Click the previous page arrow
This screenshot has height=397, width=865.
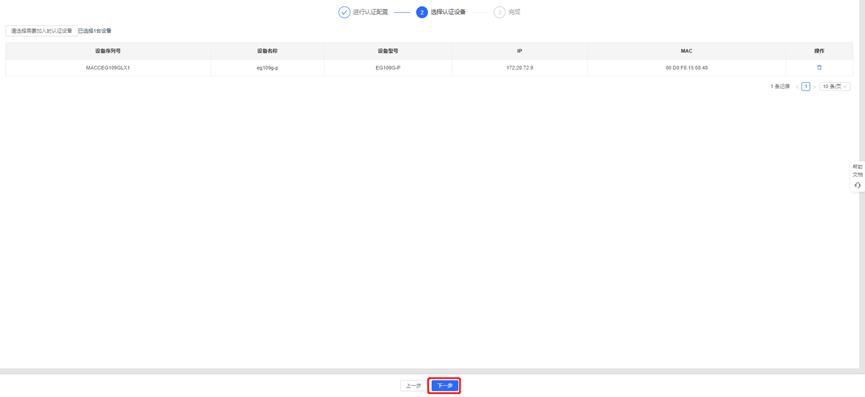797,87
